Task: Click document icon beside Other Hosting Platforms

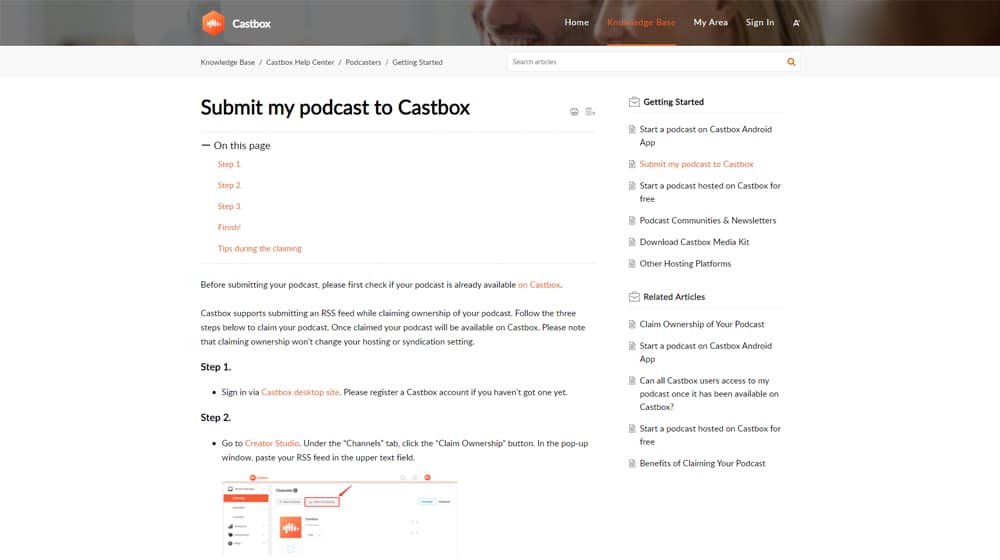Action: pos(632,264)
